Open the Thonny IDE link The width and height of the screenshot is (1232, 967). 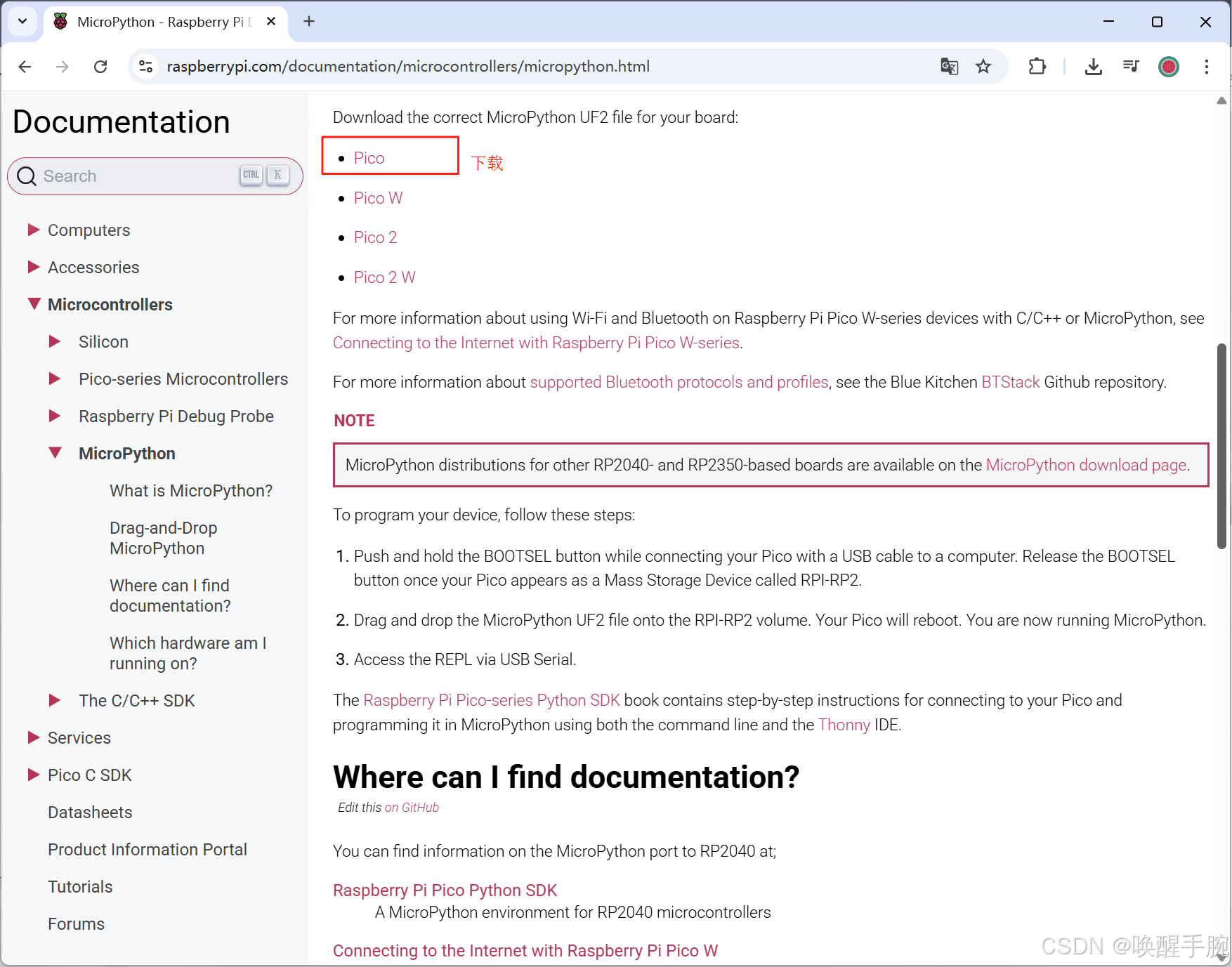(x=844, y=725)
